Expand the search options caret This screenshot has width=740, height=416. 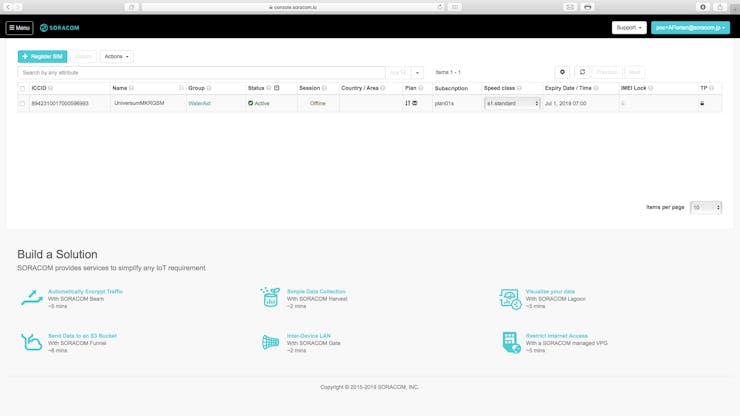pyautogui.click(x=417, y=73)
